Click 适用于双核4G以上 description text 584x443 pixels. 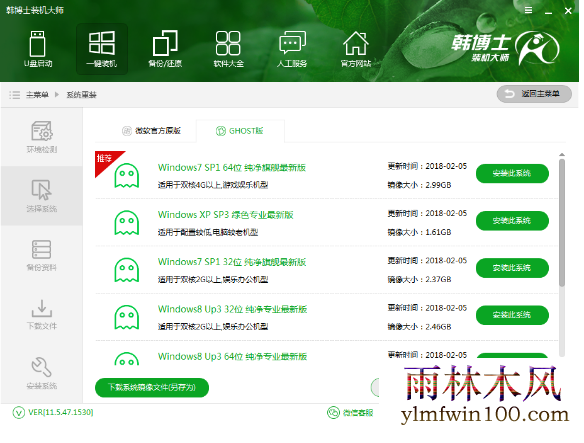tap(213, 185)
